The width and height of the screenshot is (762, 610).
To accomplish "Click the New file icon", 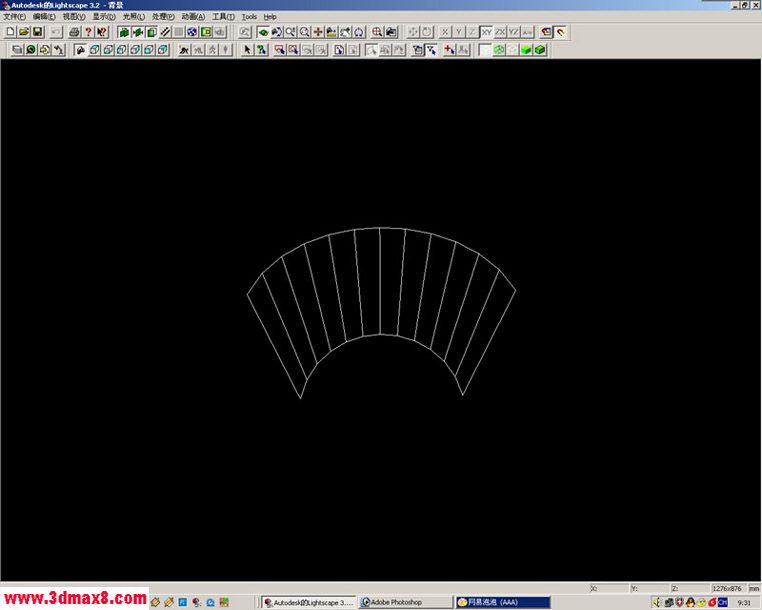I will tap(10, 32).
